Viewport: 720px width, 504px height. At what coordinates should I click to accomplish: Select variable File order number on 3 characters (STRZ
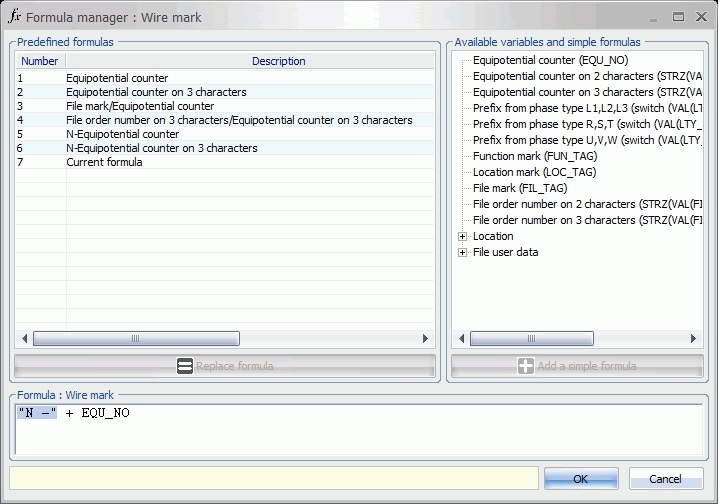point(587,221)
